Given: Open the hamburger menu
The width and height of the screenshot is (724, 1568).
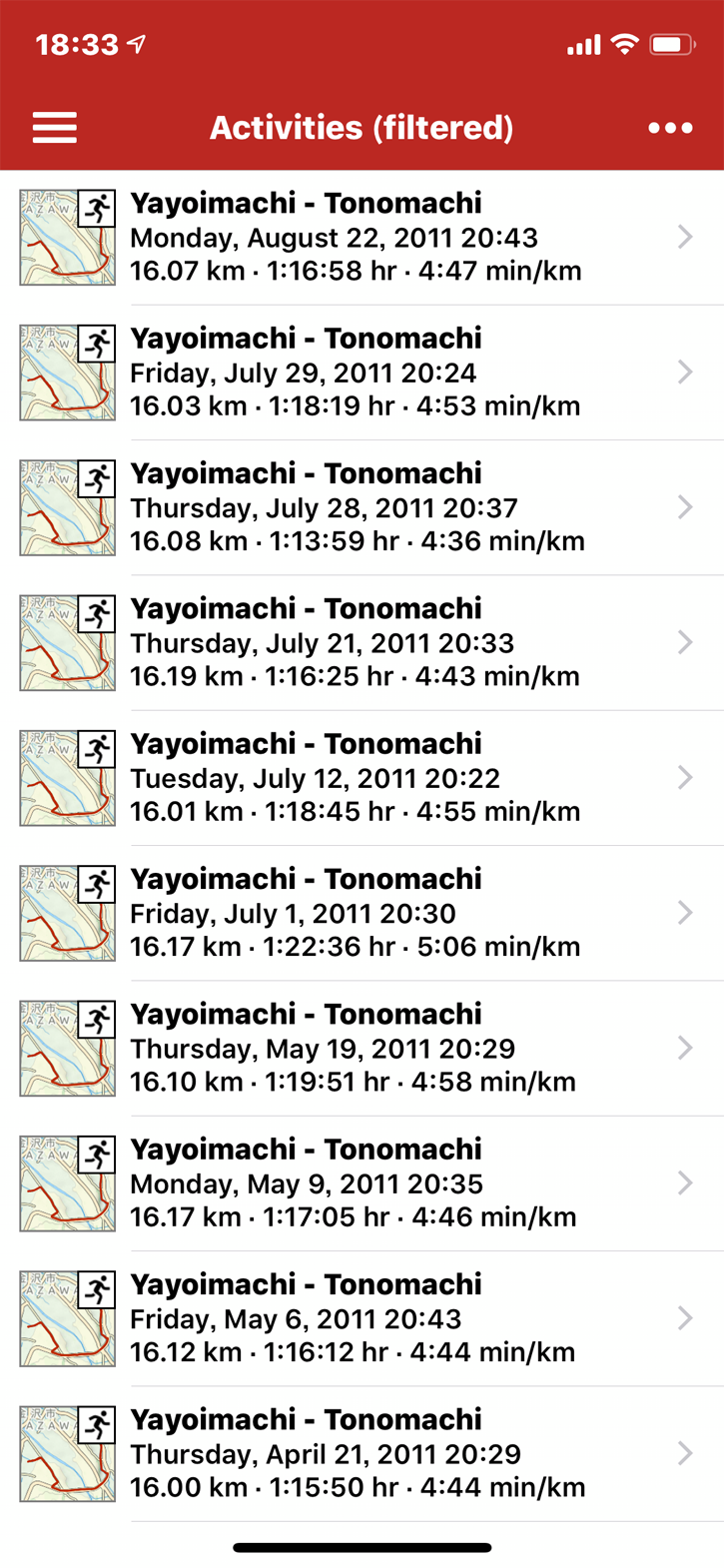Looking at the screenshot, I should tap(55, 128).
